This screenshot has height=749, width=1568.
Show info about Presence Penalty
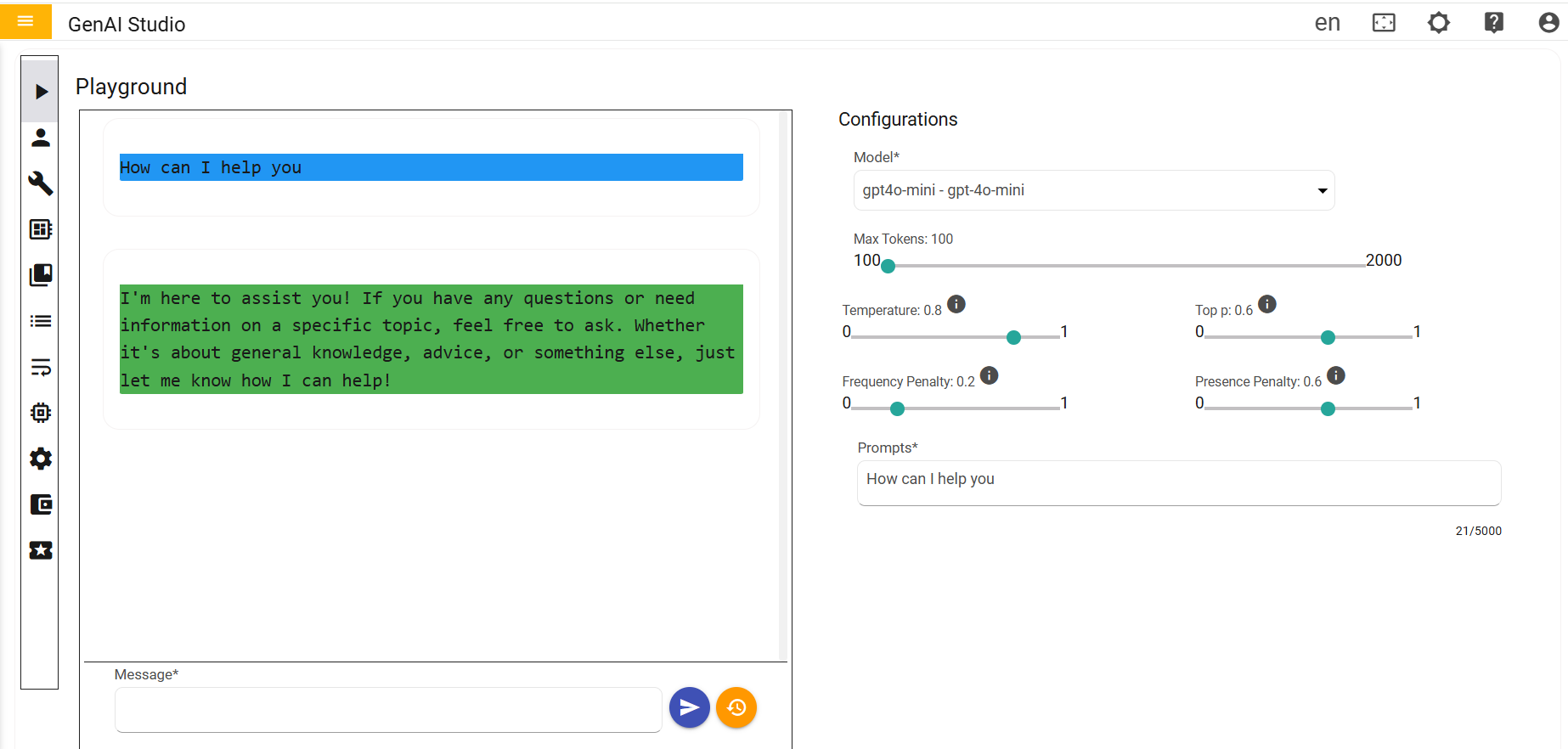1336,375
